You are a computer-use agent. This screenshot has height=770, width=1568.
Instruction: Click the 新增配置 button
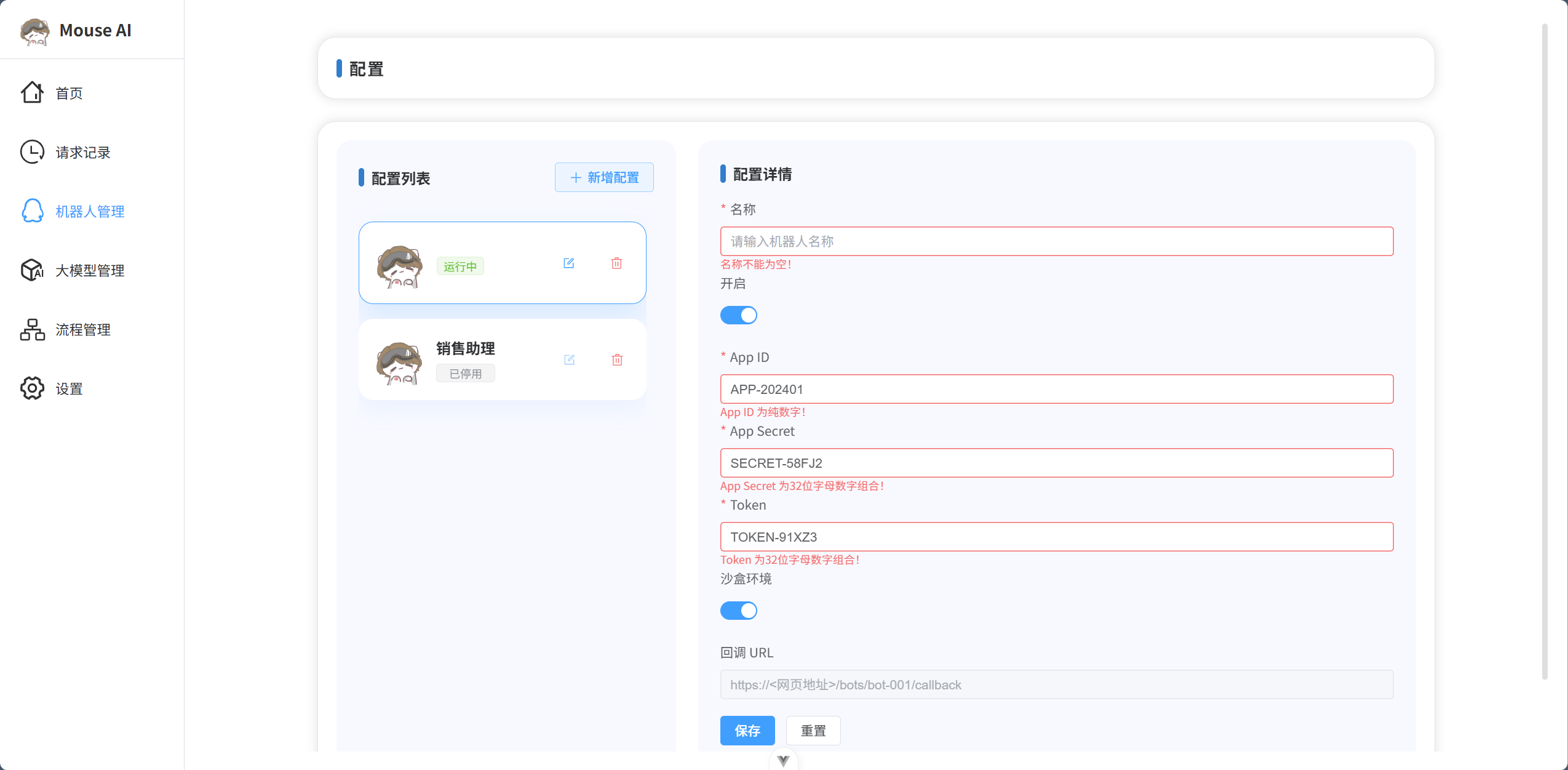click(x=604, y=177)
